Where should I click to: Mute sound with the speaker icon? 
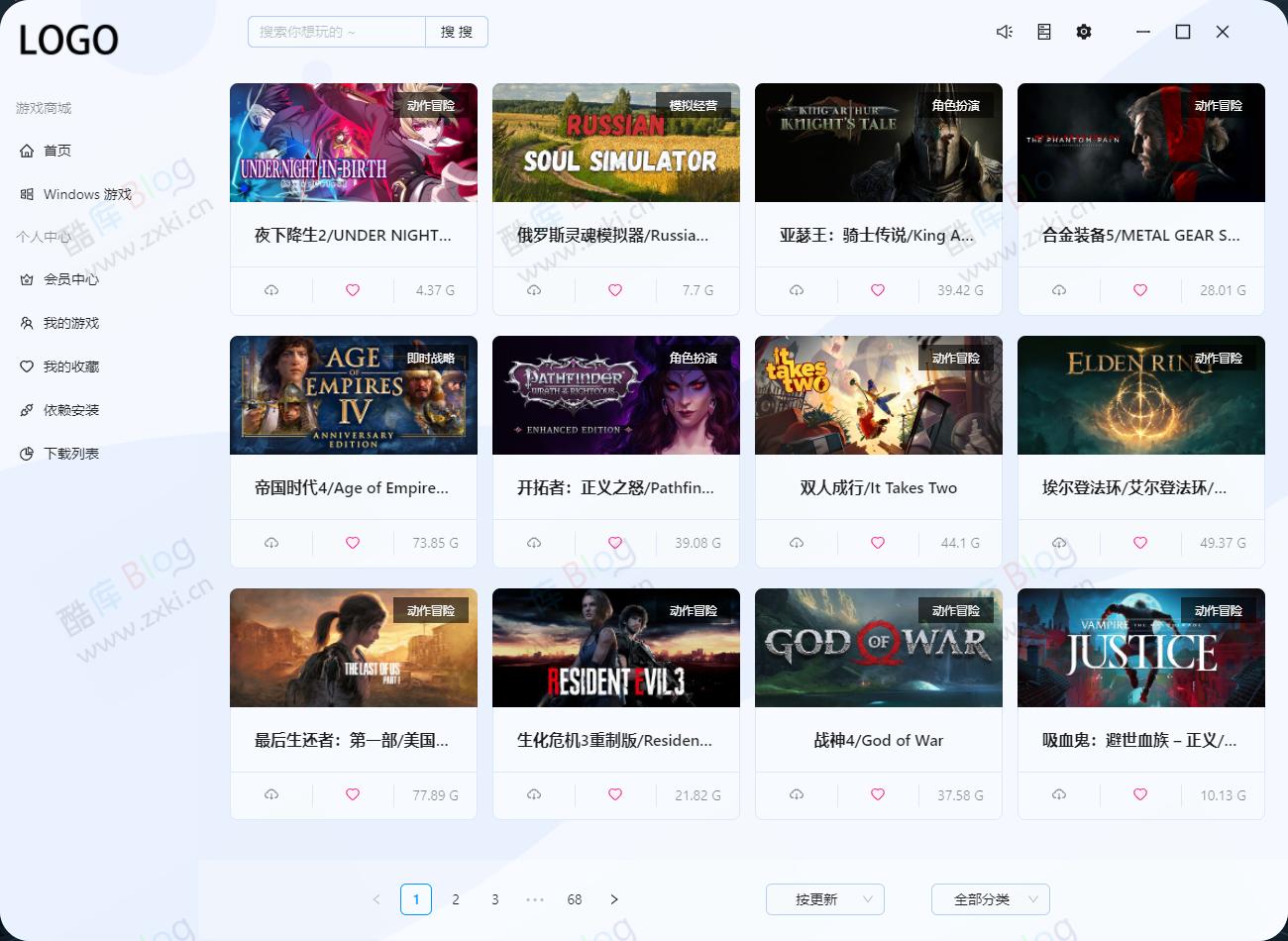pos(1004,32)
